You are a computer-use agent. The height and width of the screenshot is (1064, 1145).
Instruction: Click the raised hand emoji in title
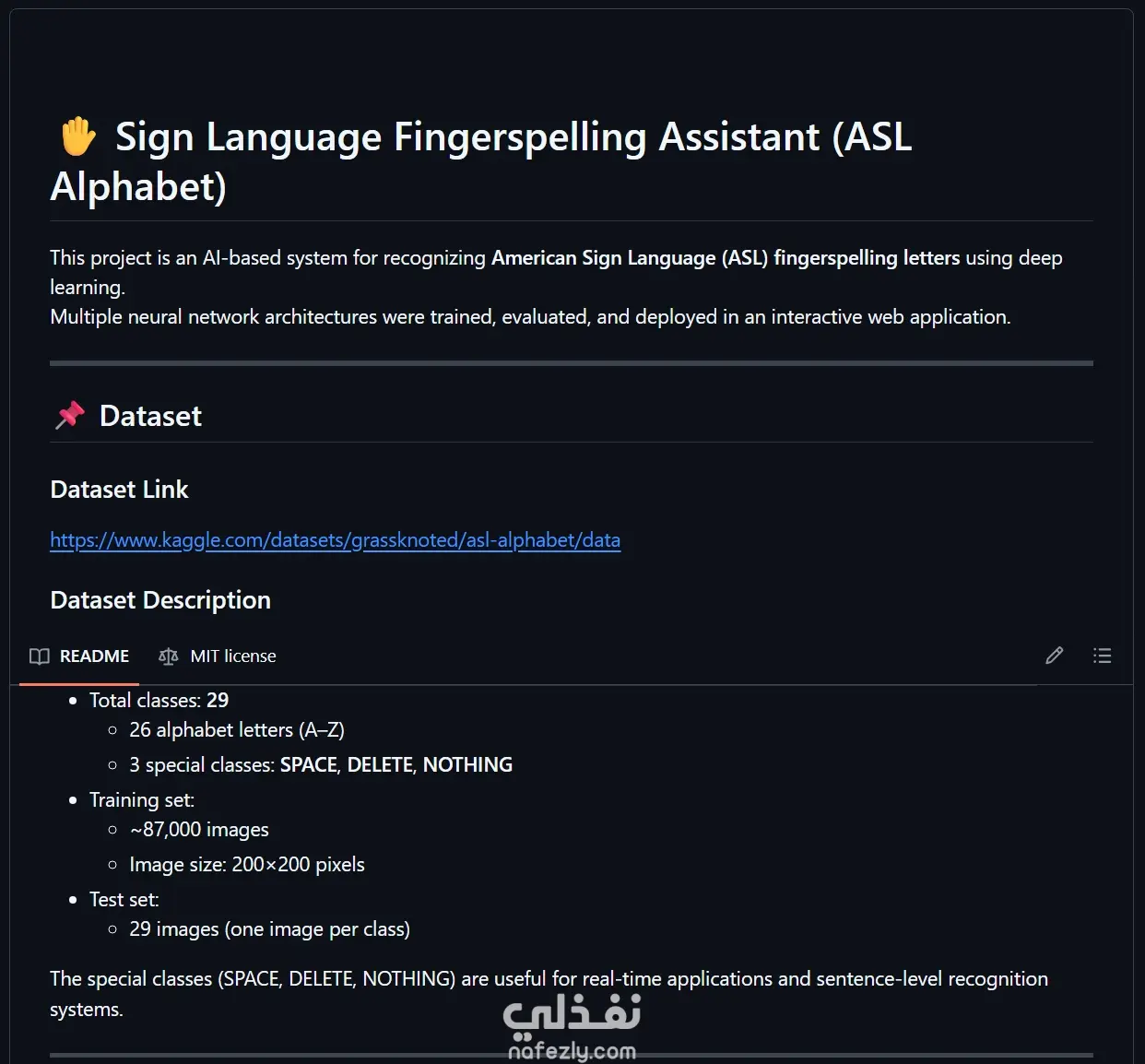tap(78, 136)
